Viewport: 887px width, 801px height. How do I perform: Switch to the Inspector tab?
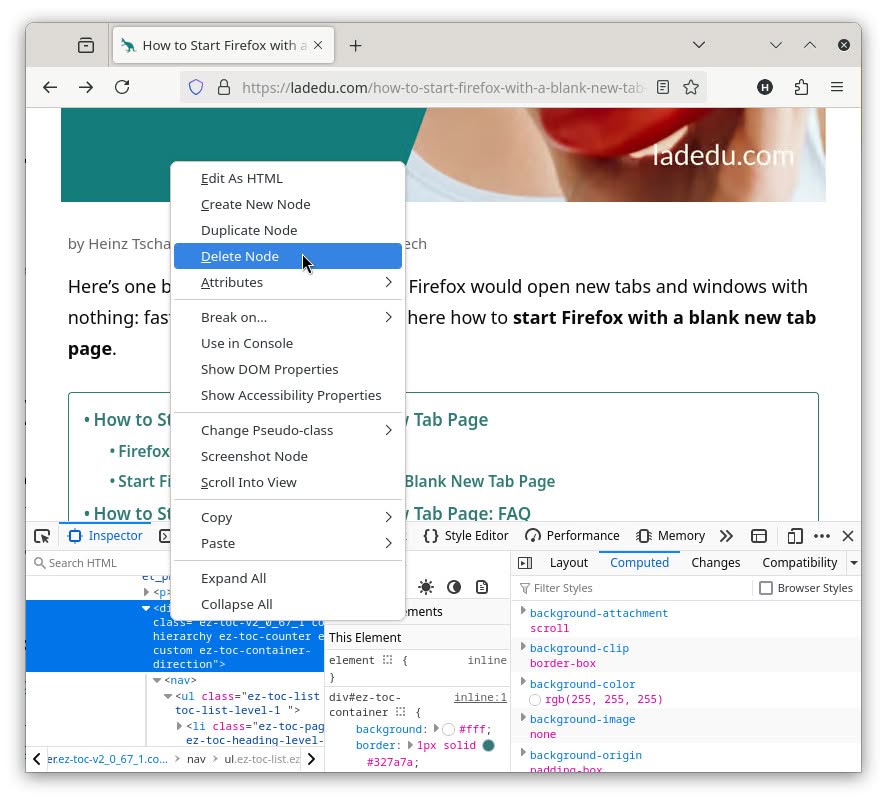pyautogui.click(x=105, y=536)
